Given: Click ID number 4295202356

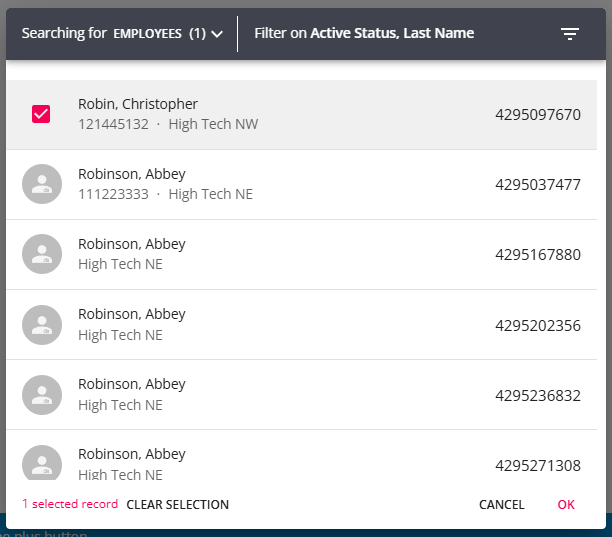Looking at the screenshot, I should (x=538, y=325).
